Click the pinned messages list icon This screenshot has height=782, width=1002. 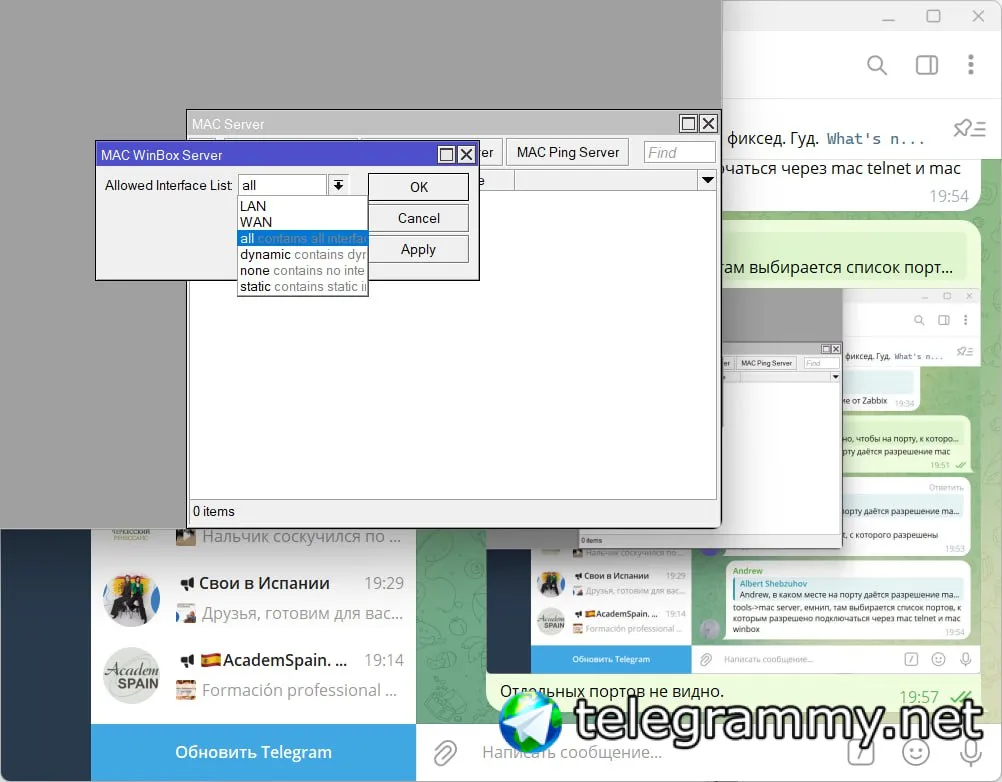969,129
